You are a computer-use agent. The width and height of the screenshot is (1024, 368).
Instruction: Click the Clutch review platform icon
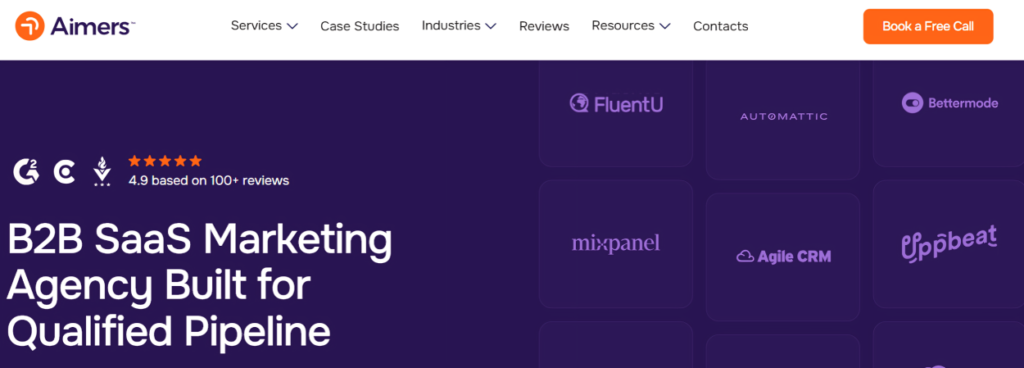64,172
